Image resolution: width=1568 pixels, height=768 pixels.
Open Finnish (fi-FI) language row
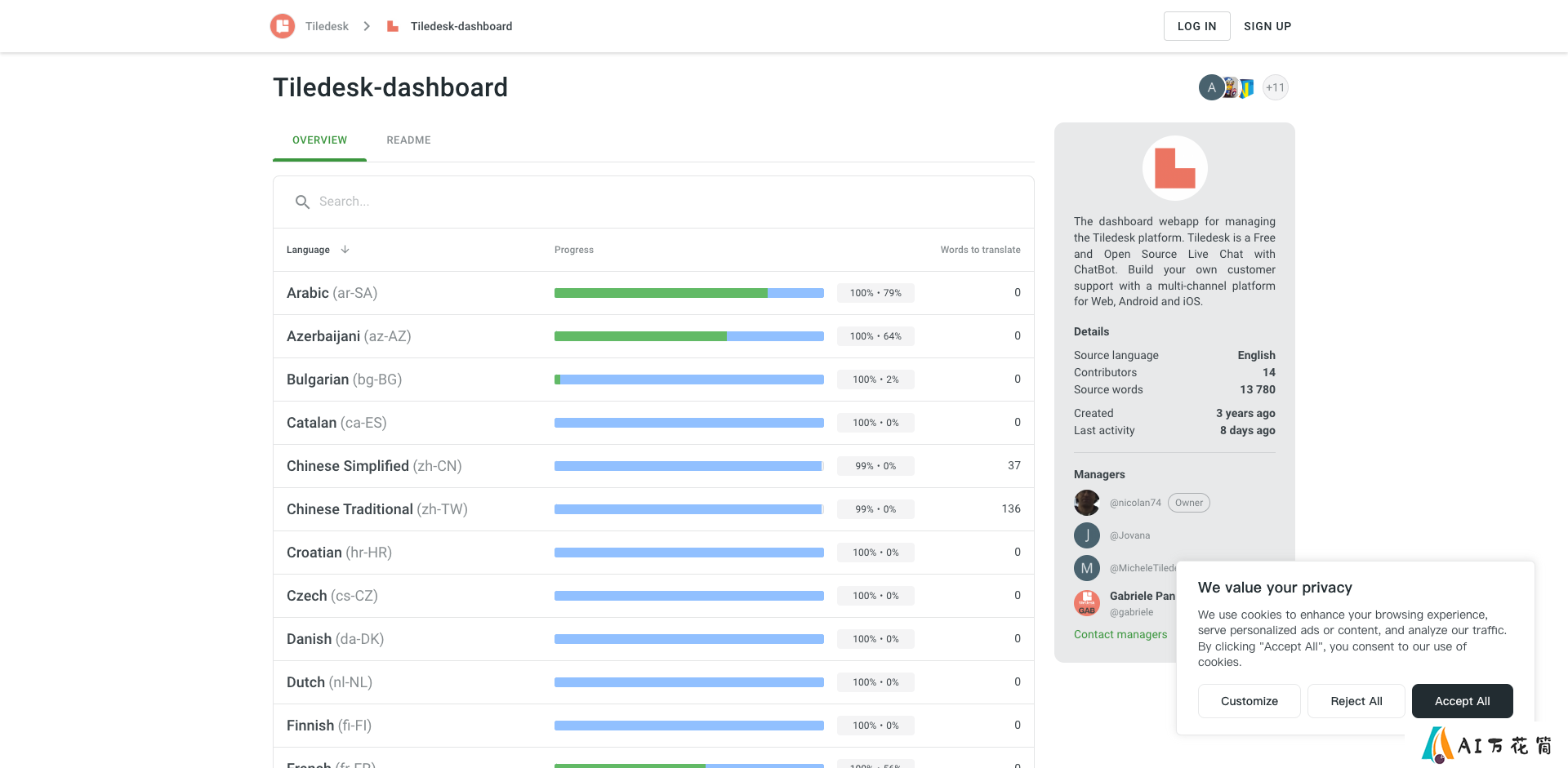653,726
